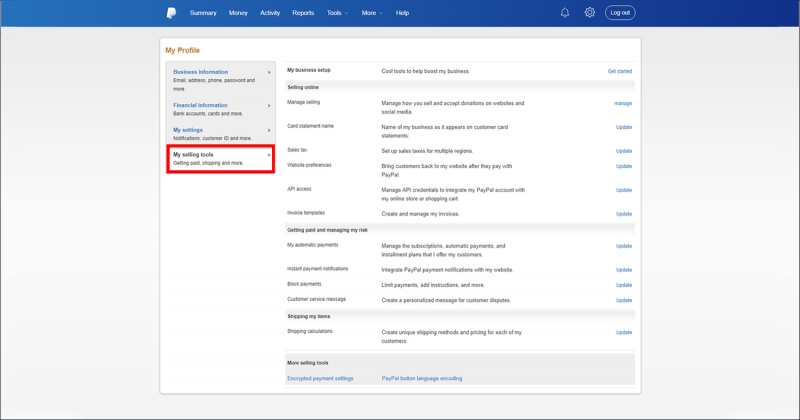
Task: Click the Selling online section header
Action: pos(303,87)
